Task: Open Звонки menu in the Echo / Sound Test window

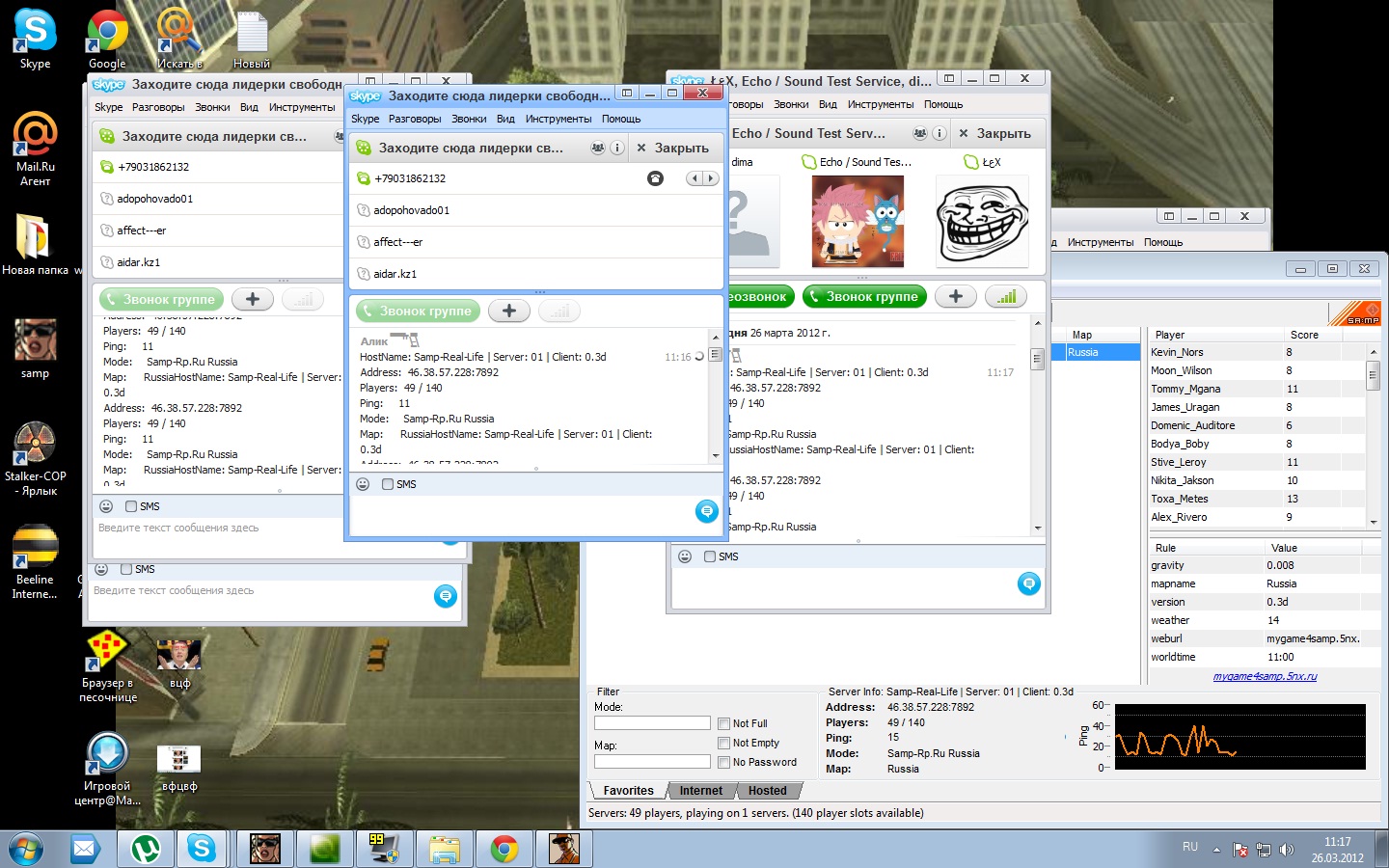Action: (x=791, y=104)
